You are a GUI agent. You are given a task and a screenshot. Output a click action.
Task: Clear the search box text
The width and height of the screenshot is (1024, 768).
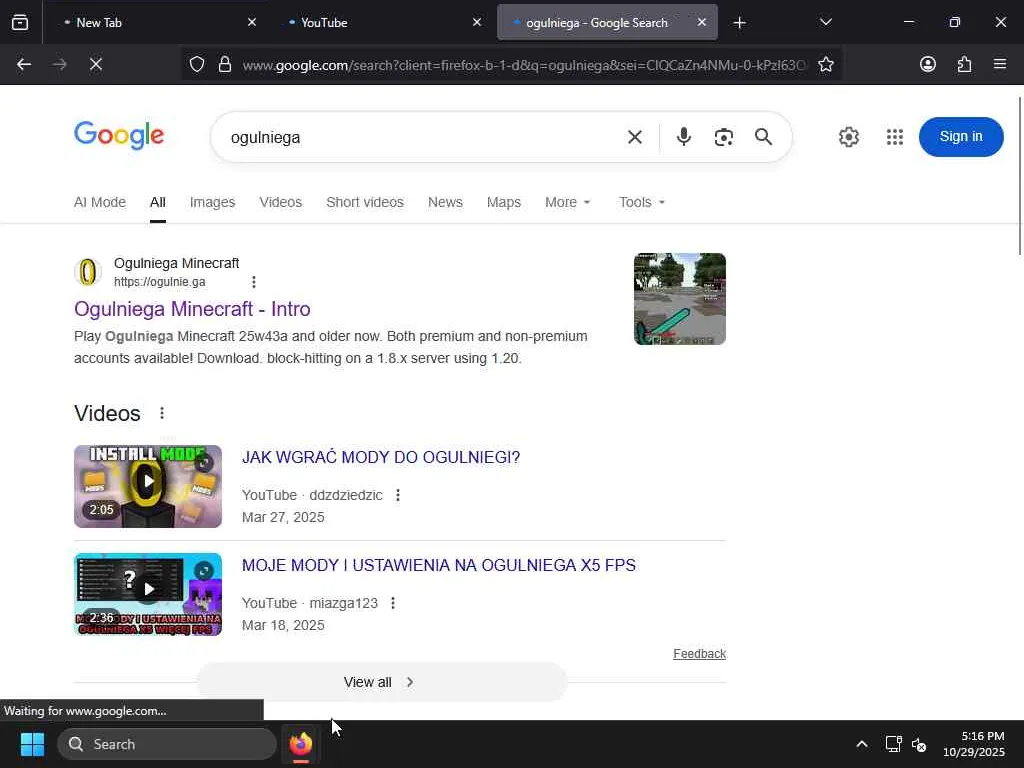(x=634, y=137)
